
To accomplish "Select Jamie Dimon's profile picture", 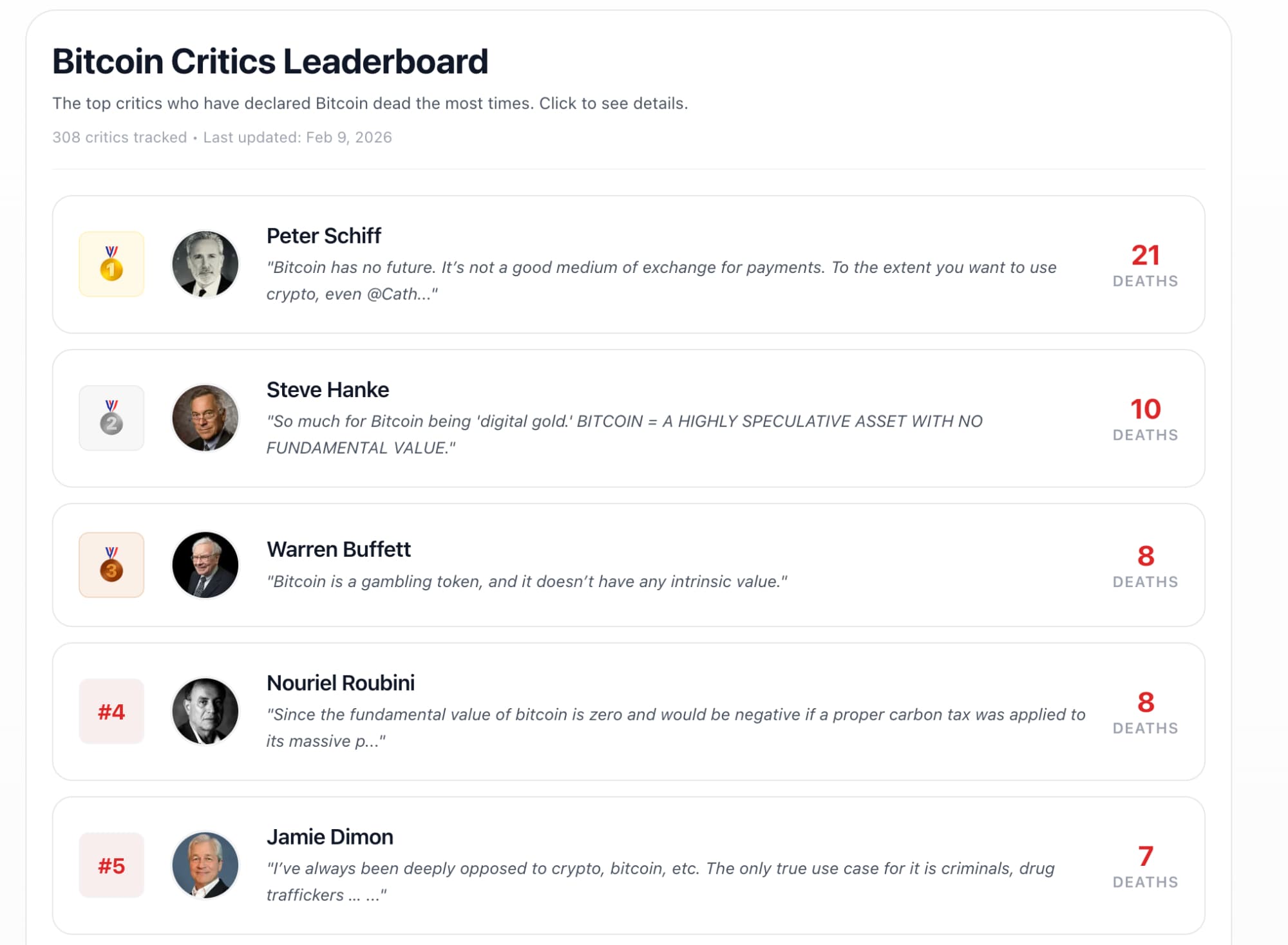I will 205,865.
